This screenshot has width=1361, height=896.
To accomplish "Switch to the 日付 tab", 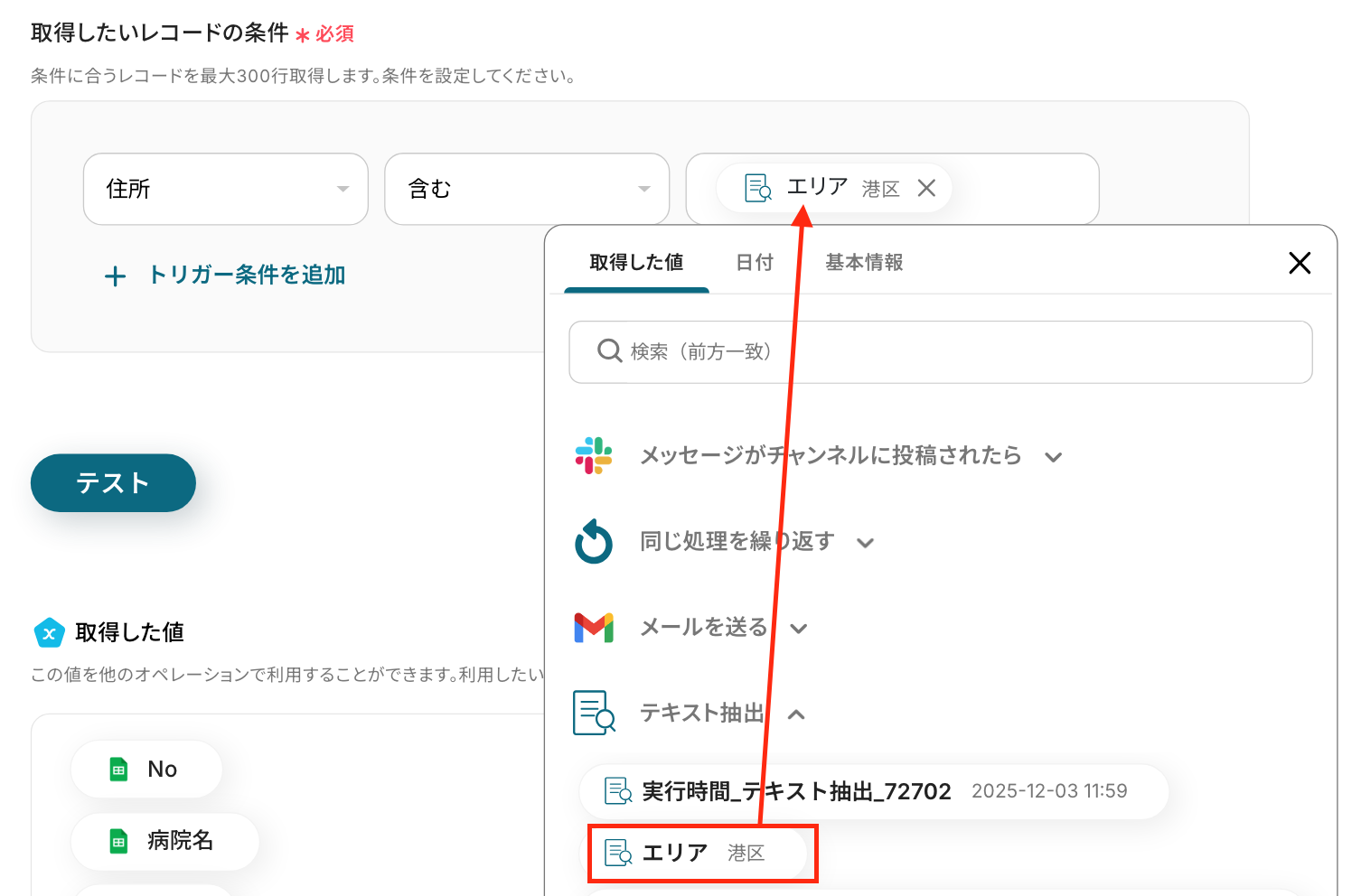I will coord(755,263).
